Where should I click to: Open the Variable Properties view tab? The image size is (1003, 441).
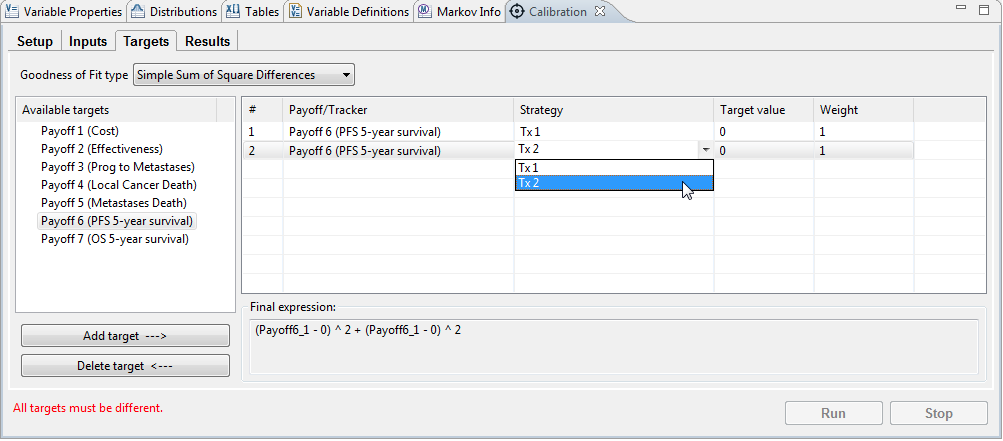point(64,12)
